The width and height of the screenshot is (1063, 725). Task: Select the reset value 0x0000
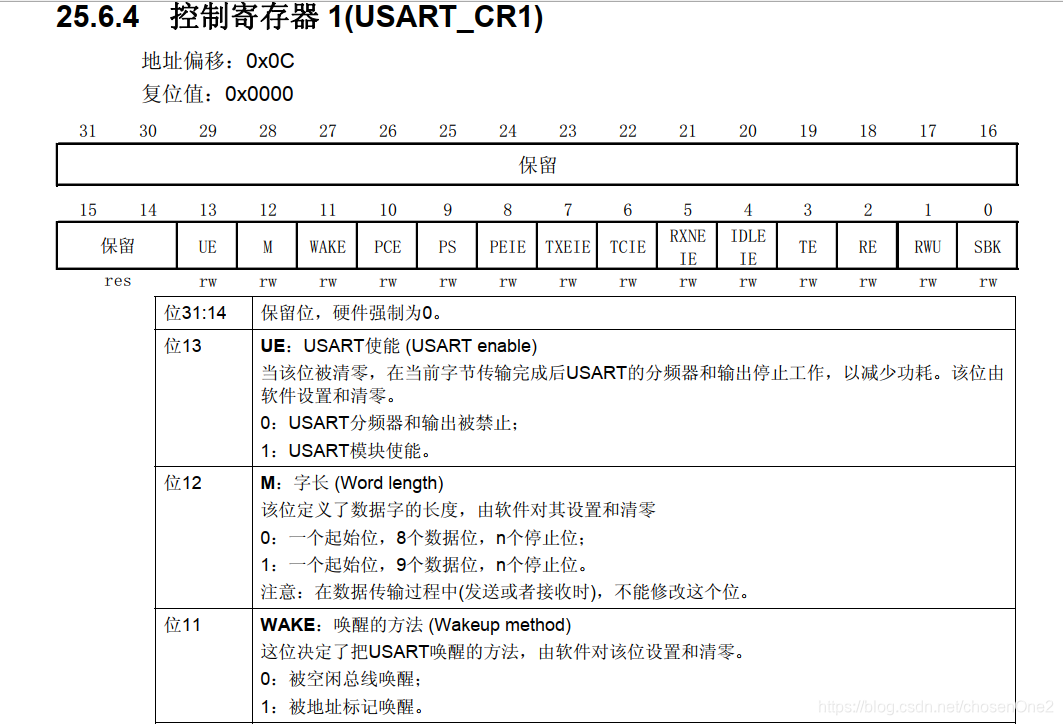[259, 94]
